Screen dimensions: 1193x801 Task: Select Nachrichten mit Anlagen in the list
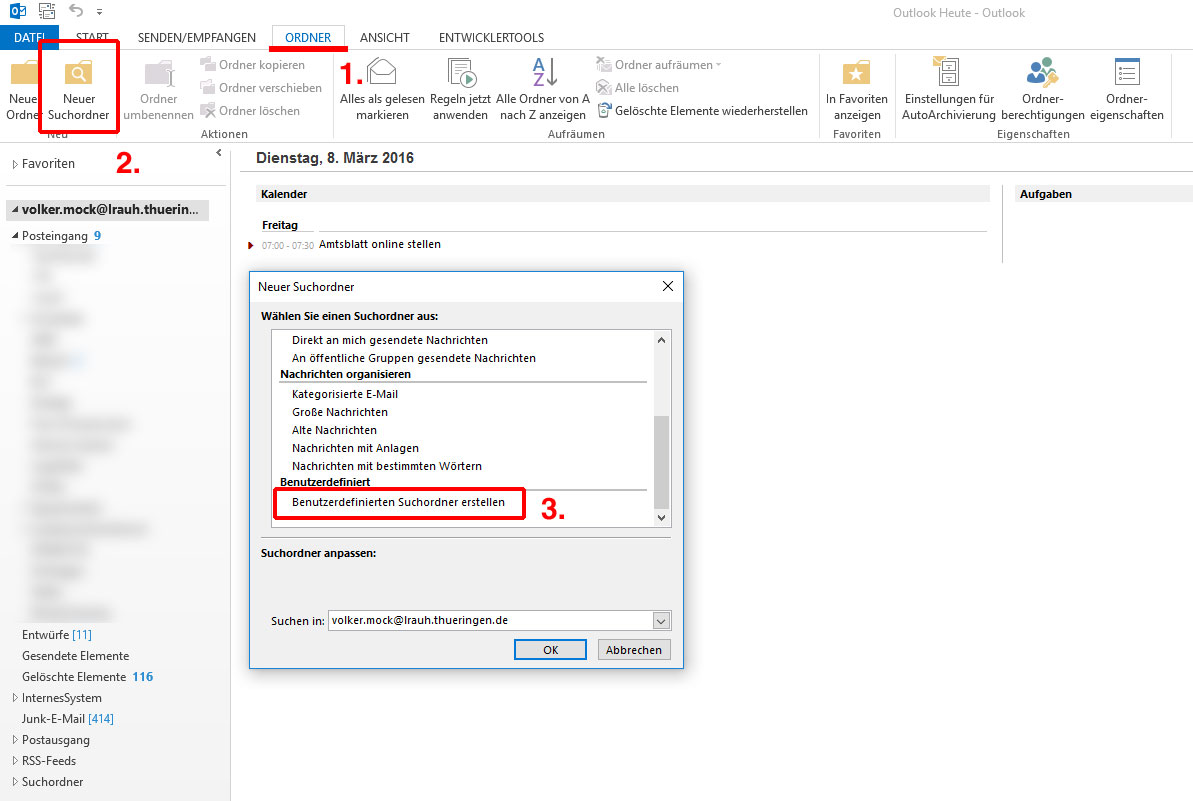click(355, 448)
